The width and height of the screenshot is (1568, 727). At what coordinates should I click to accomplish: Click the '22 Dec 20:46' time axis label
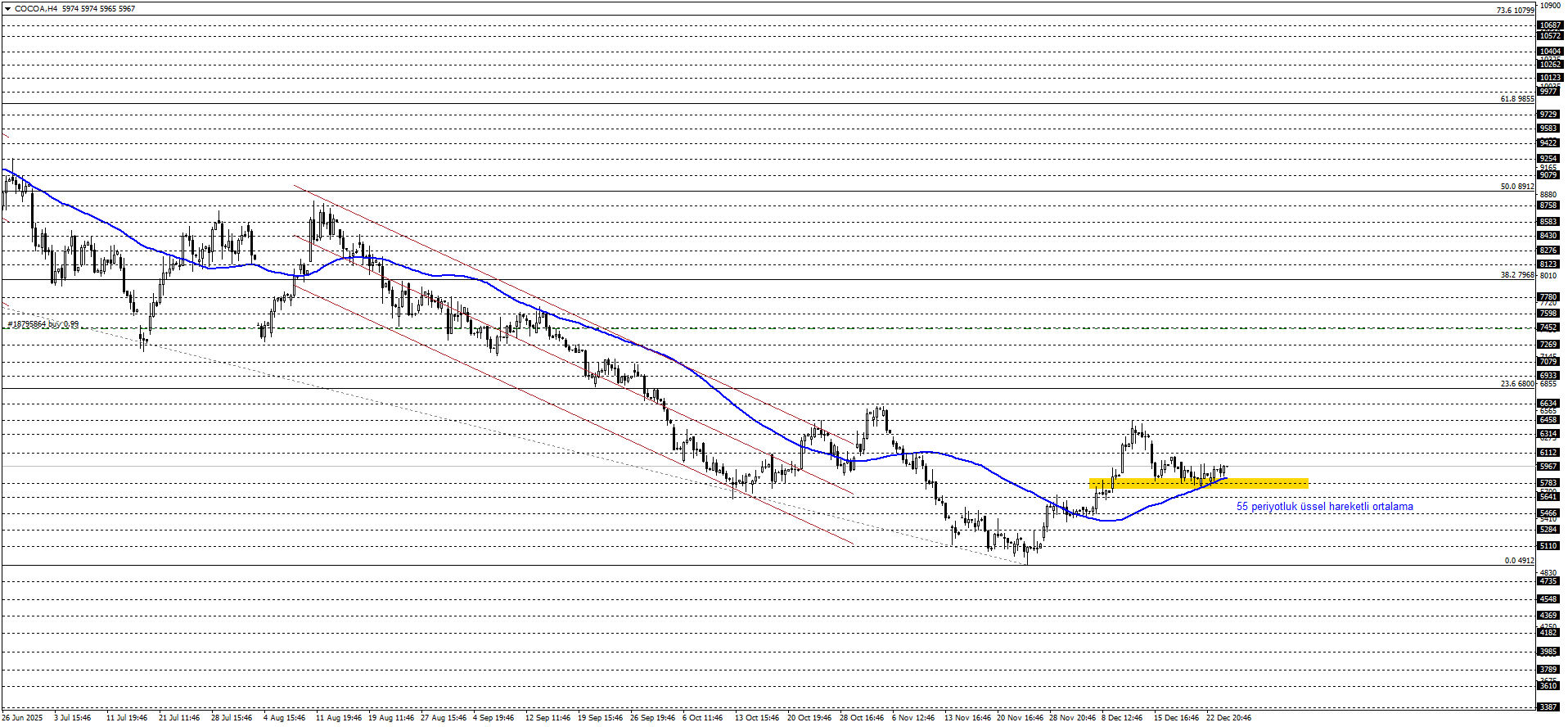pyautogui.click(x=1228, y=718)
